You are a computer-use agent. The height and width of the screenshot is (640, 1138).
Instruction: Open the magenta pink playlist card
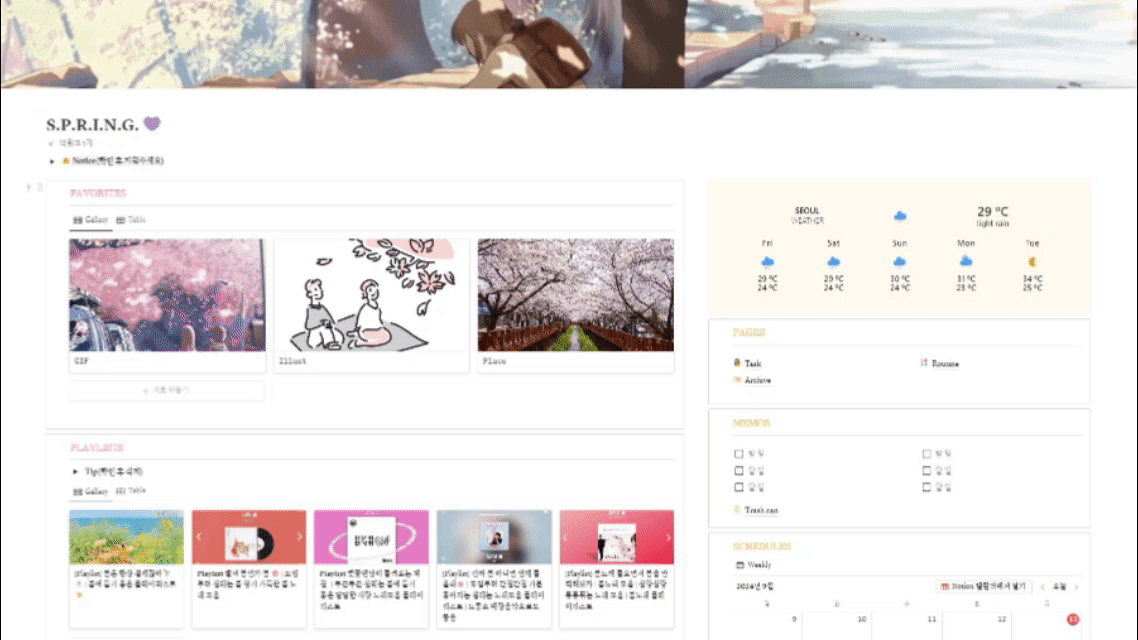(x=372, y=568)
